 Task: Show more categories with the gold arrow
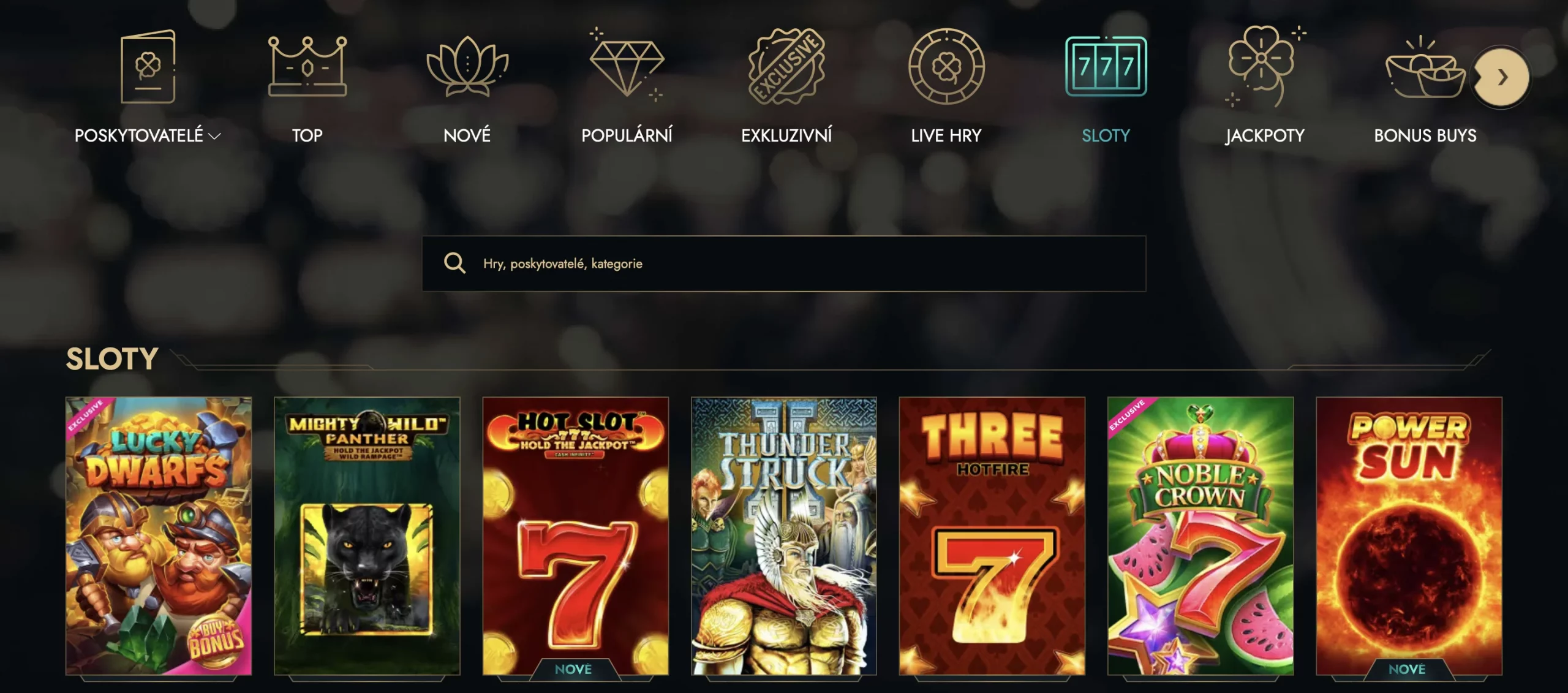1501,78
